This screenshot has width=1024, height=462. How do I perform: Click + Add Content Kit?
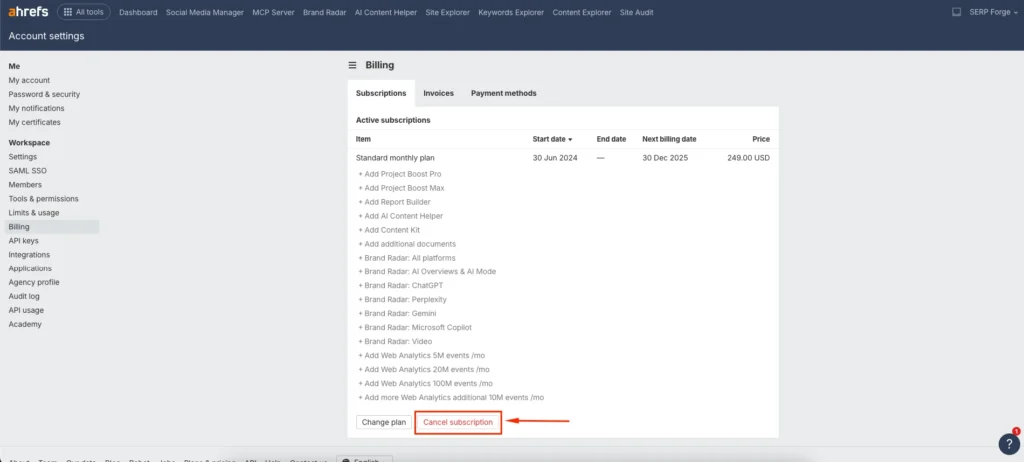(389, 230)
